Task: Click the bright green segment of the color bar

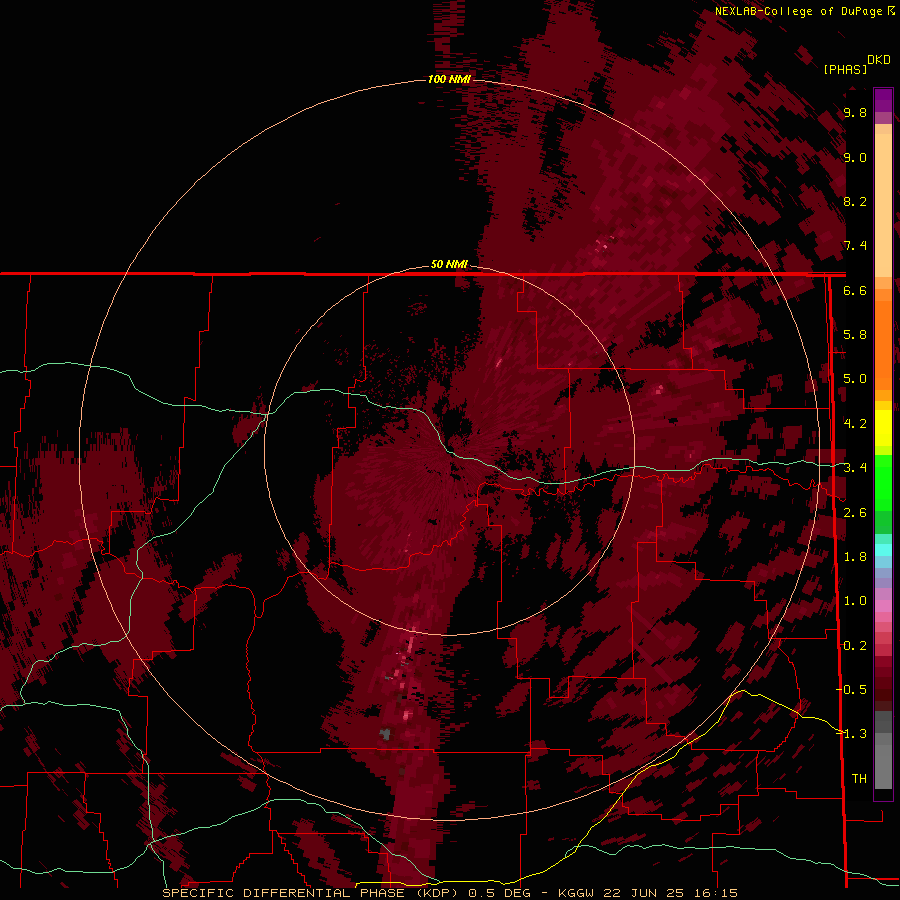Action: click(883, 482)
